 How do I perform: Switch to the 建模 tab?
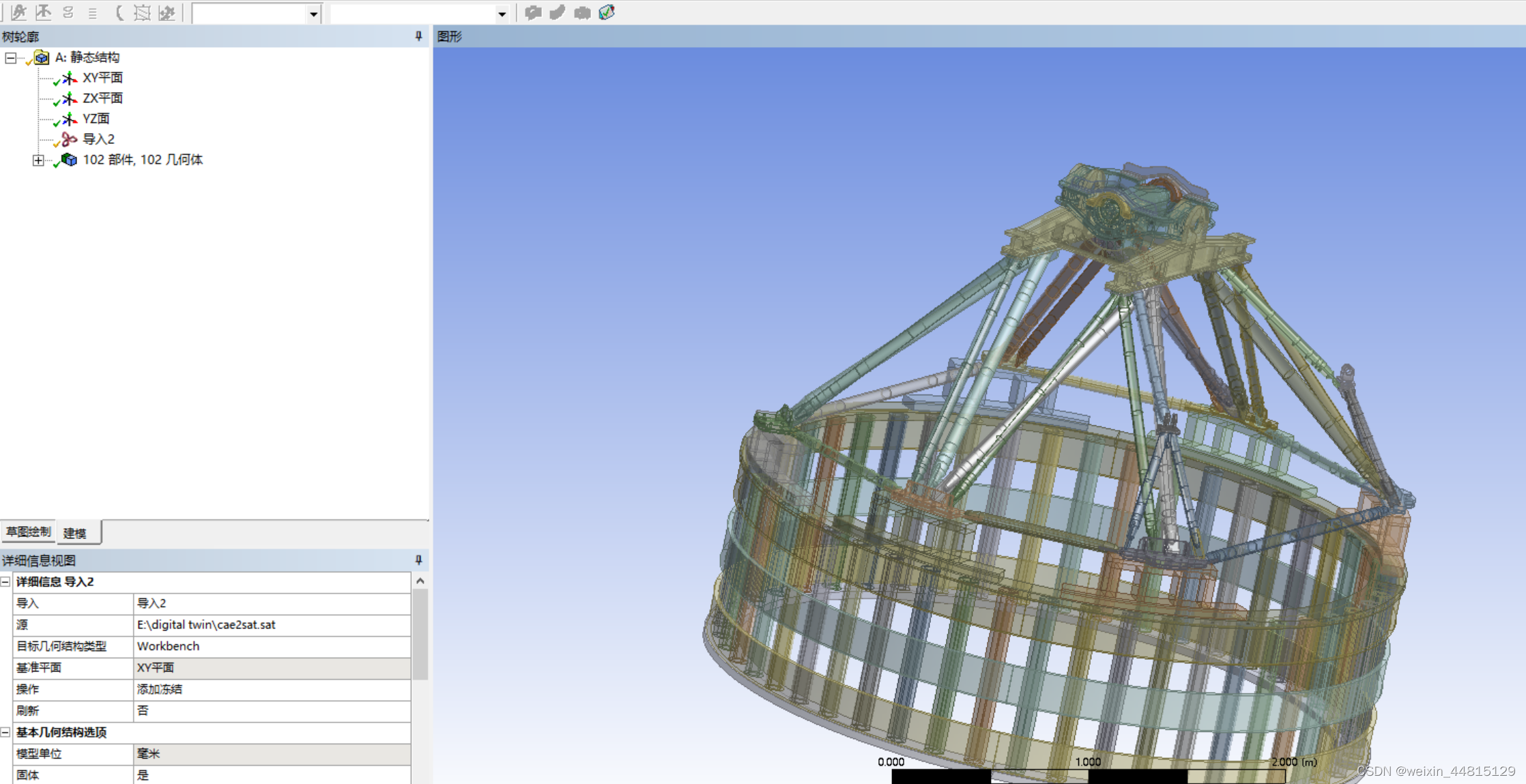[78, 533]
